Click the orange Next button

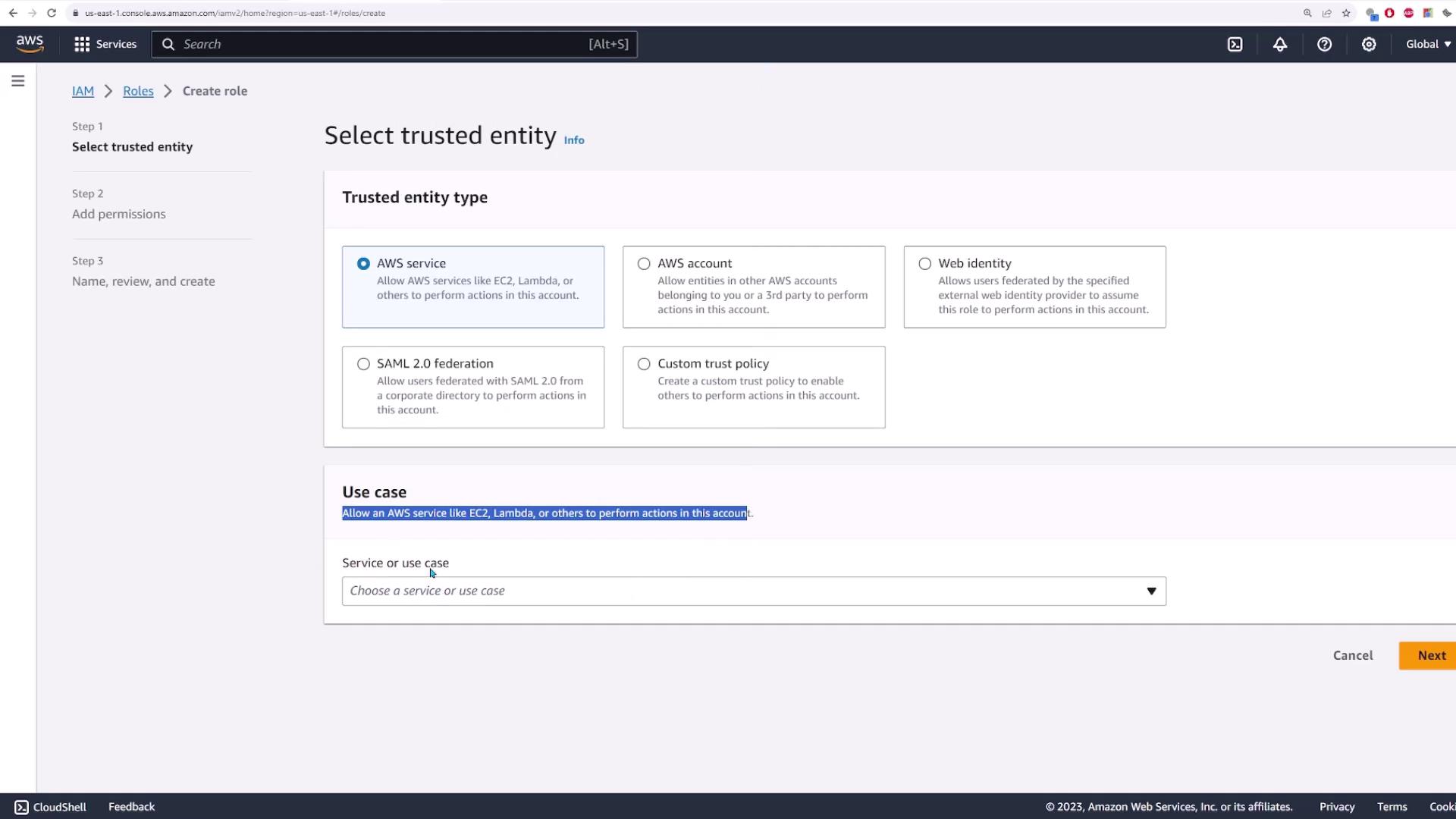pos(1430,655)
